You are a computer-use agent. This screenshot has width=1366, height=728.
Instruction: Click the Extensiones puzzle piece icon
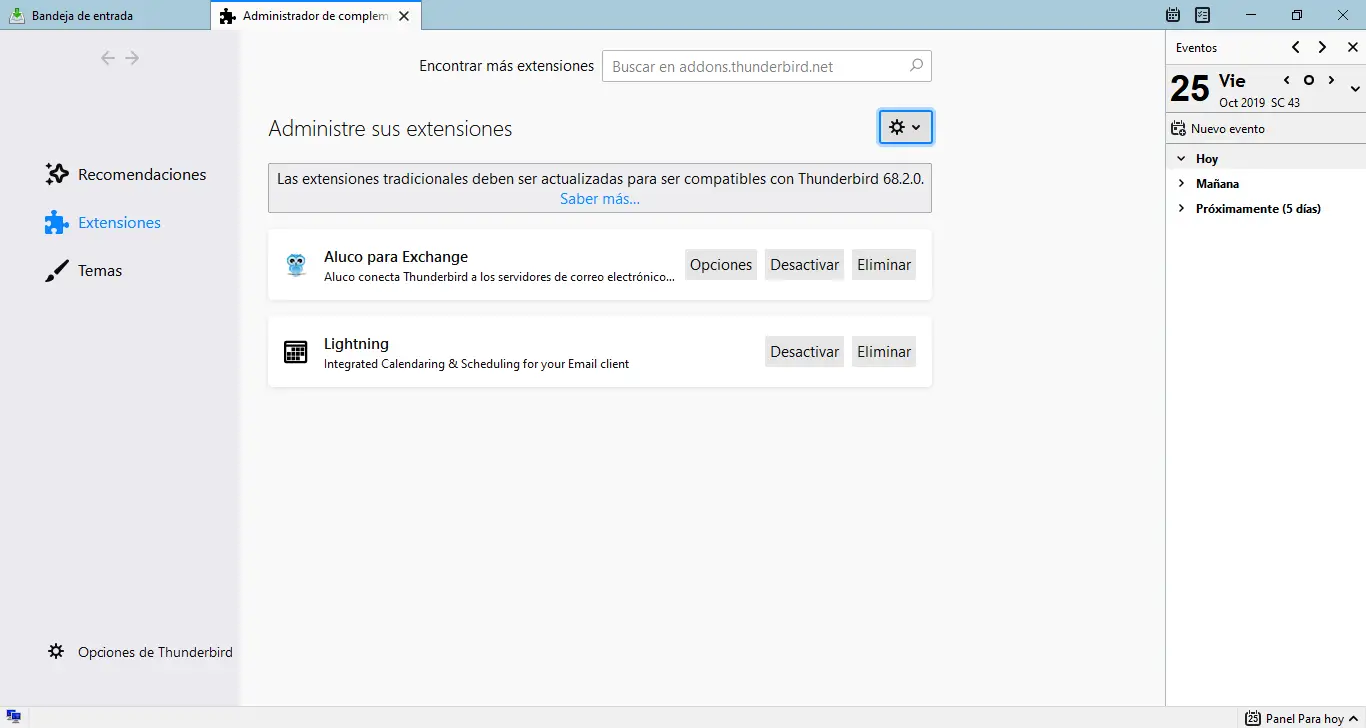(x=57, y=222)
